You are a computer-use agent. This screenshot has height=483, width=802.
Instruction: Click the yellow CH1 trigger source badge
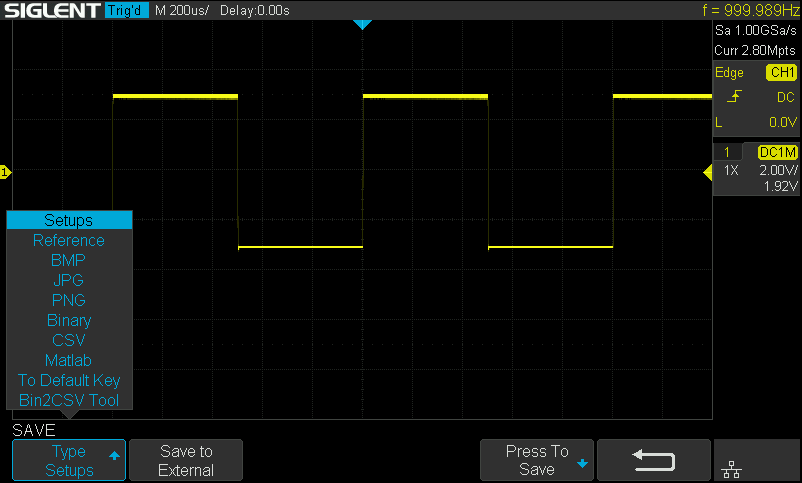click(x=780, y=73)
